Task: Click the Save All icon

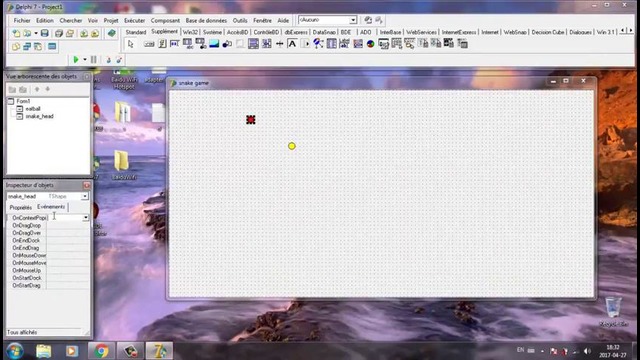Action: (x=59, y=33)
